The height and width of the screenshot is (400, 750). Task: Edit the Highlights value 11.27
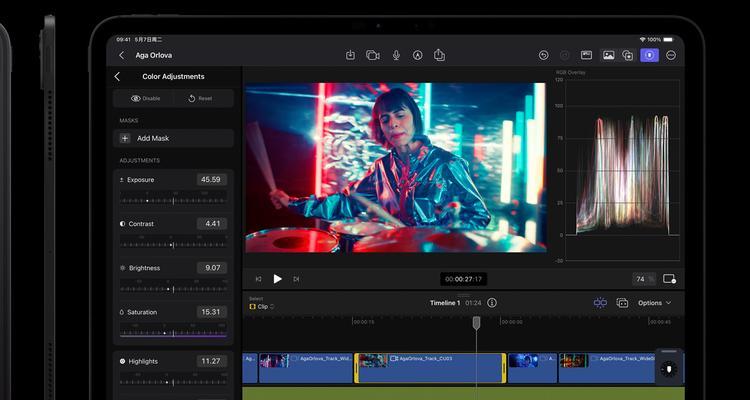coord(212,361)
